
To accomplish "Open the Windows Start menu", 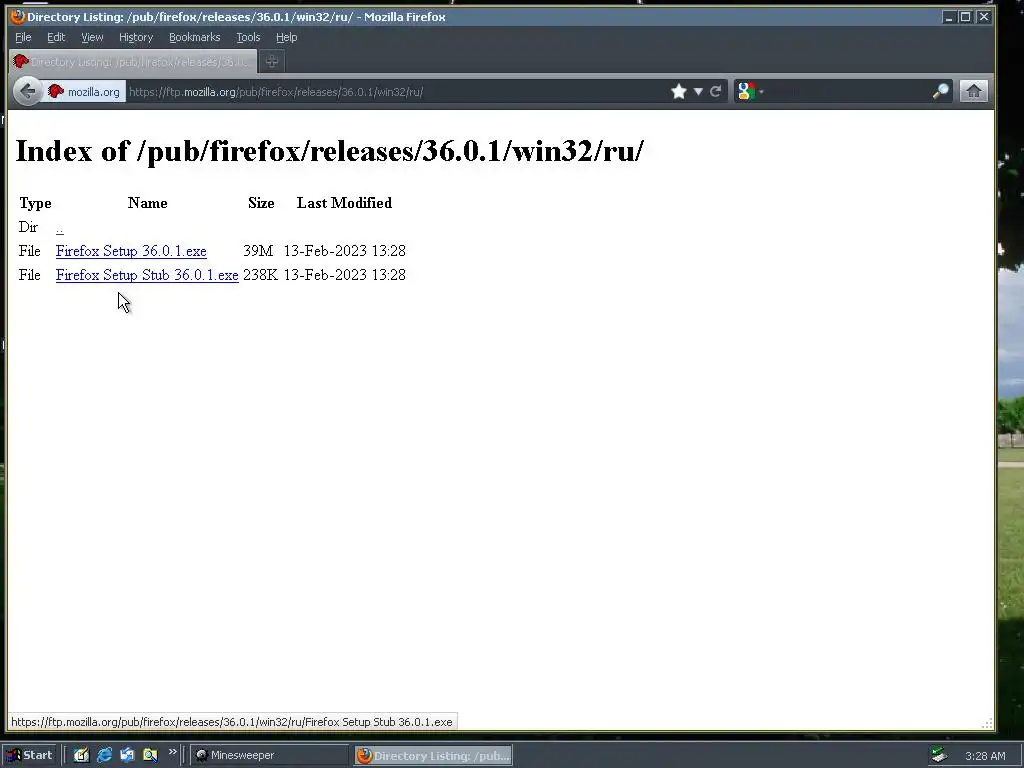I will point(30,756).
